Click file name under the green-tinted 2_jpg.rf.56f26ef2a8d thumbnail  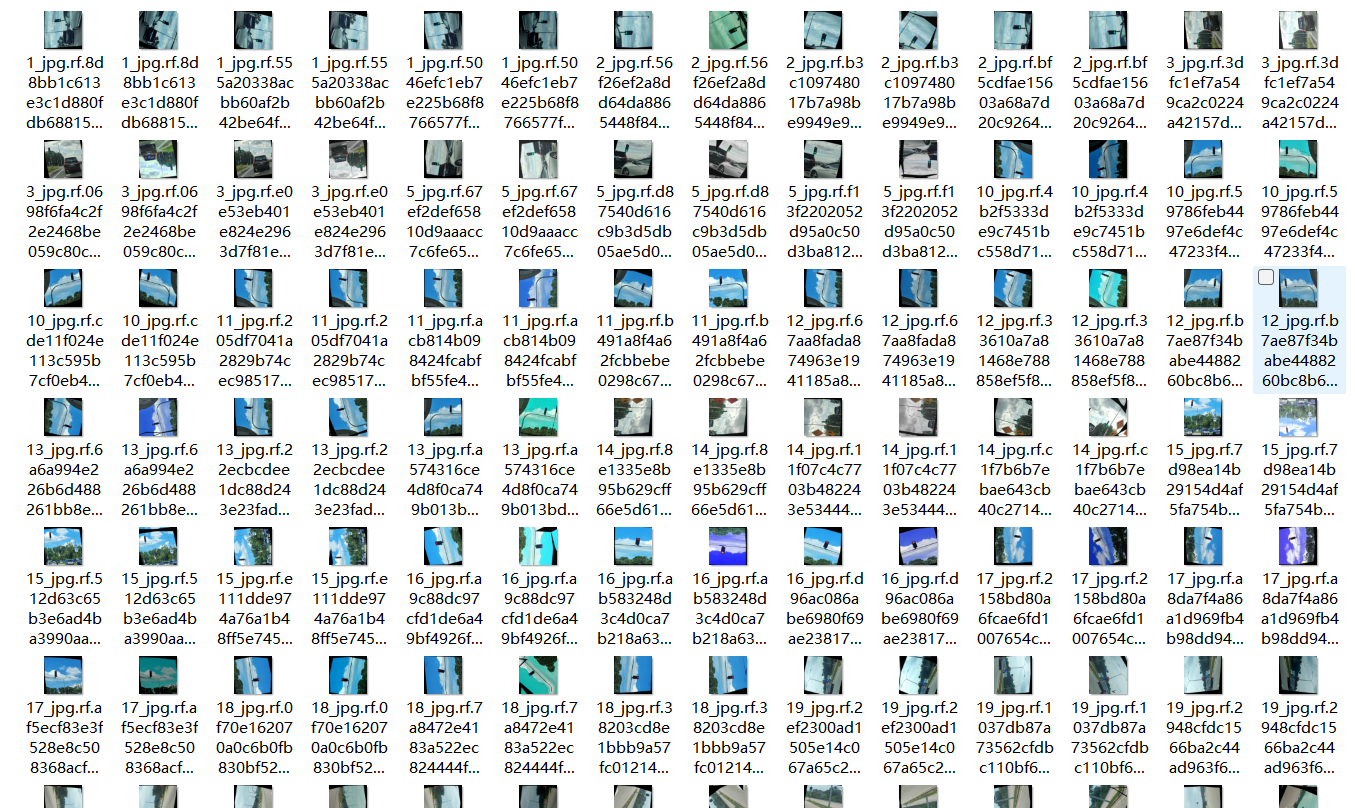tap(729, 94)
